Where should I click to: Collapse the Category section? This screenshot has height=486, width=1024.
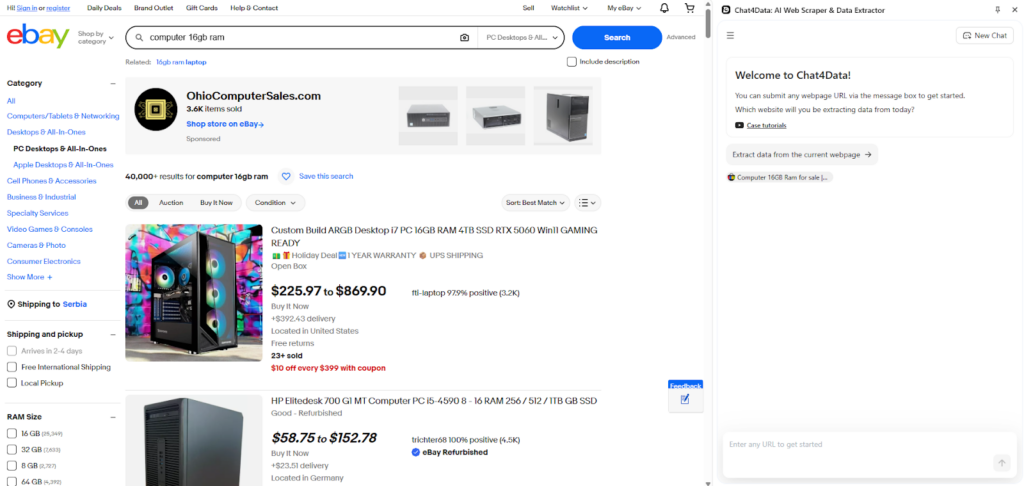point(113,84)
